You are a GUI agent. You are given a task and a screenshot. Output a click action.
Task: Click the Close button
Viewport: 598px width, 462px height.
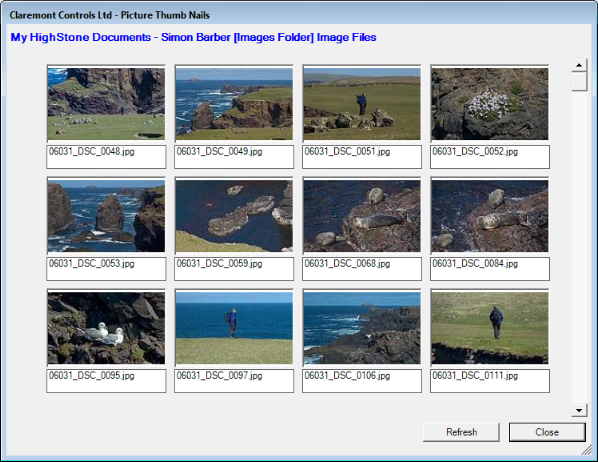coord(547,432)
